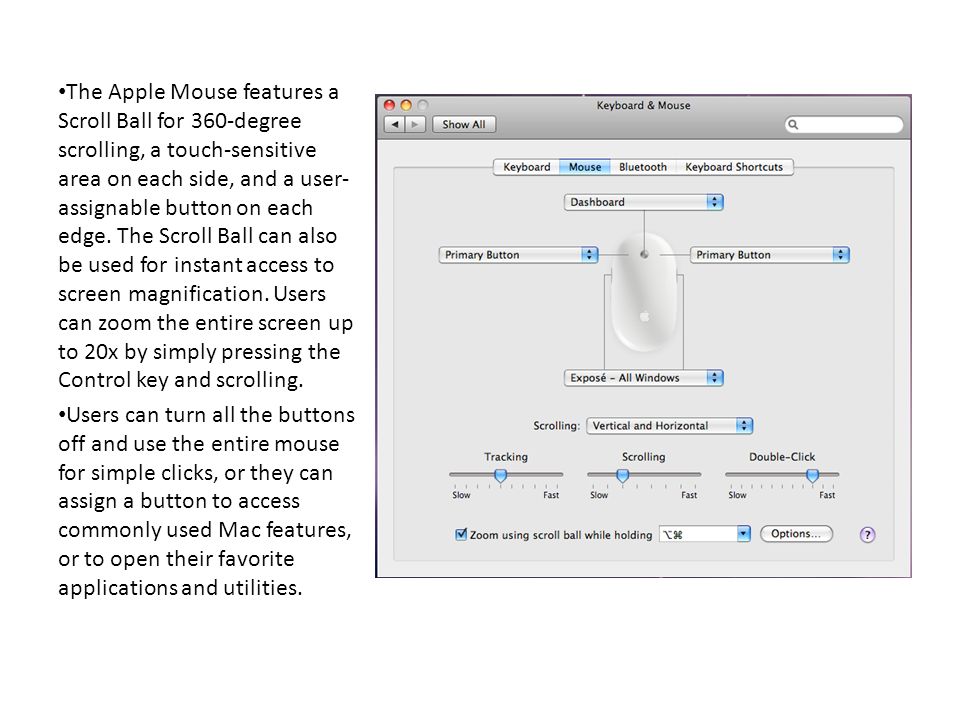Screen dimensions: 960x720
Task: Toggle Zoom using scroll ball checkbox
Action: click(461, 534)
